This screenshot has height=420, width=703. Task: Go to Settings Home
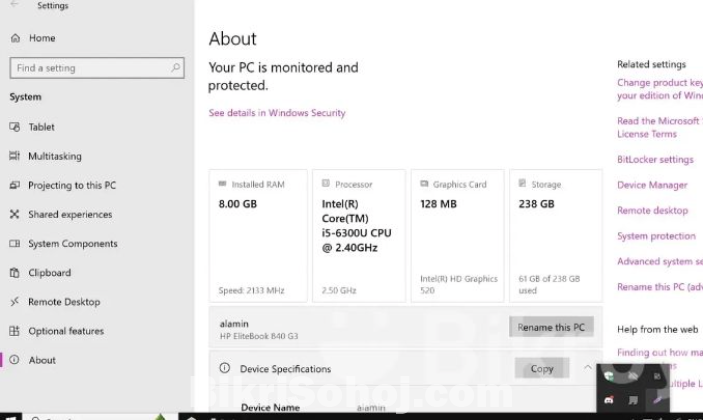pyautogui.click(x=41, y=38)
